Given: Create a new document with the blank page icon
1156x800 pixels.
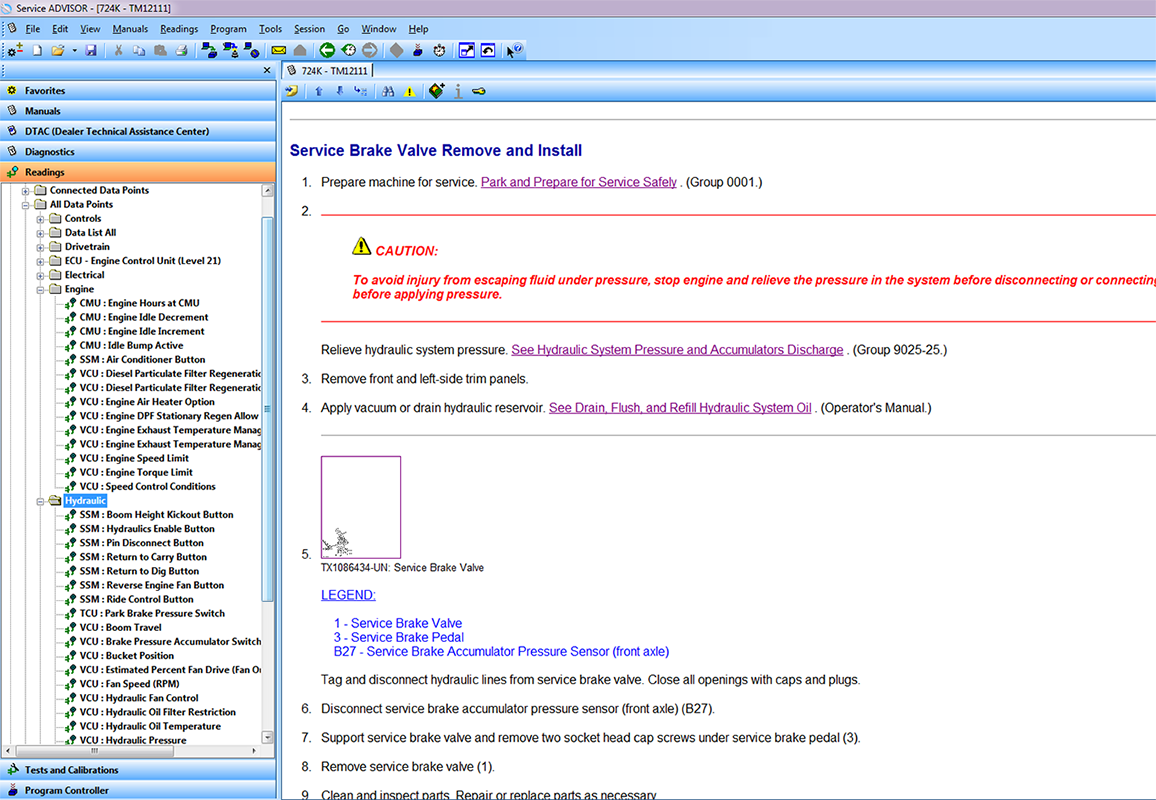Looking at the screenshot, I should [x=37, y=50].
